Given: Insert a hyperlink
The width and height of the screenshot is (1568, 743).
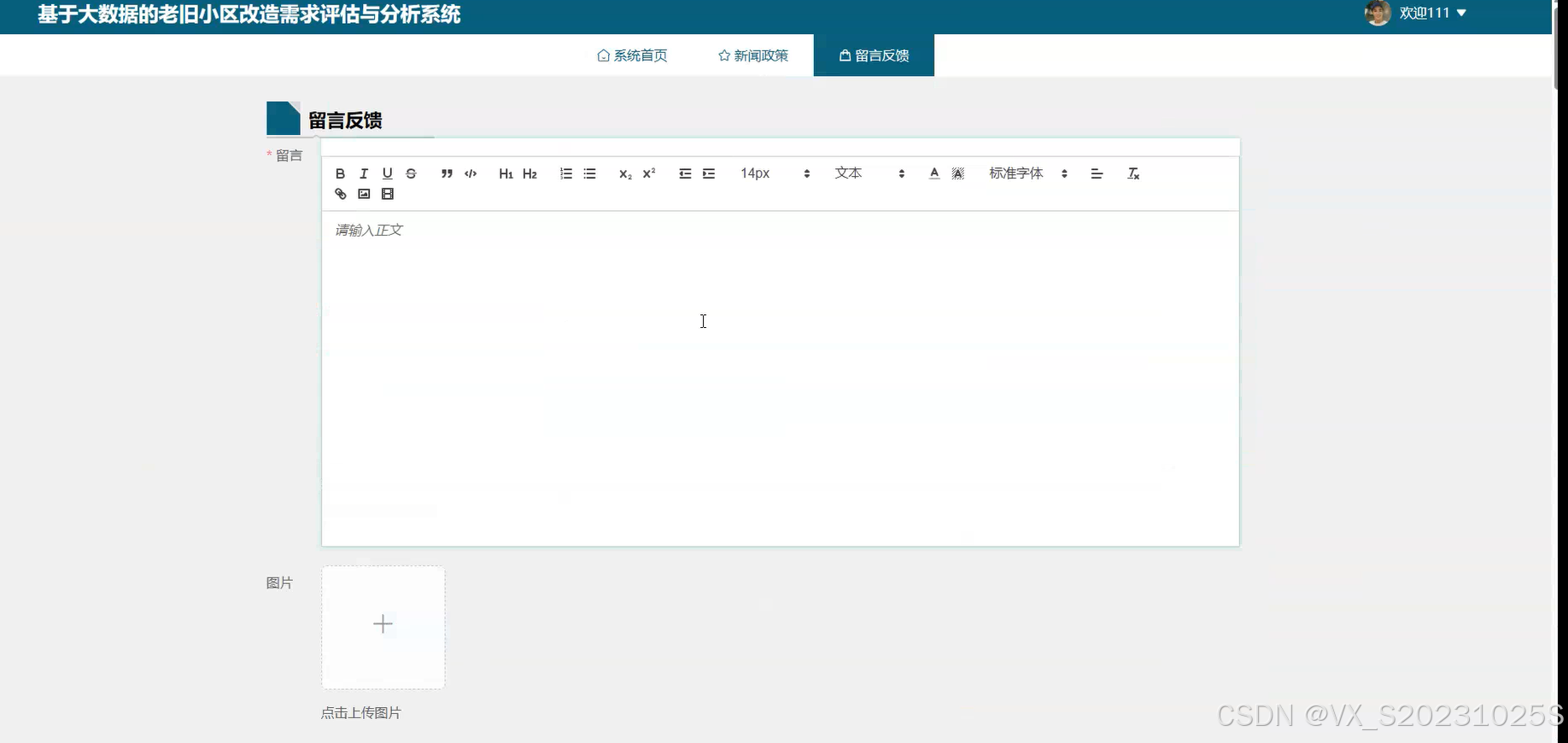Looking at the screenshot, I should [340, 194].
